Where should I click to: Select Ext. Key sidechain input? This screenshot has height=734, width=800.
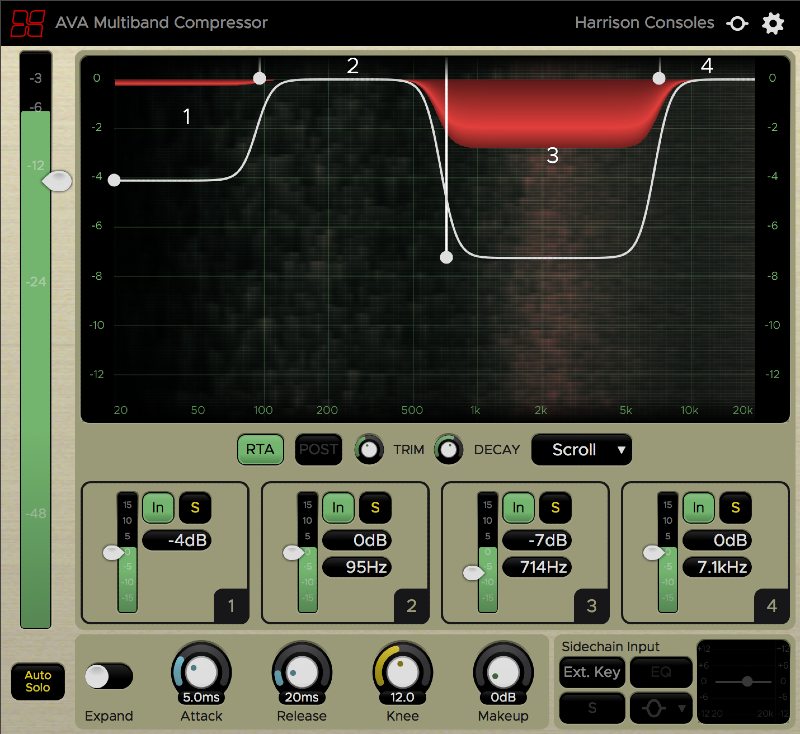coord(591,673)
